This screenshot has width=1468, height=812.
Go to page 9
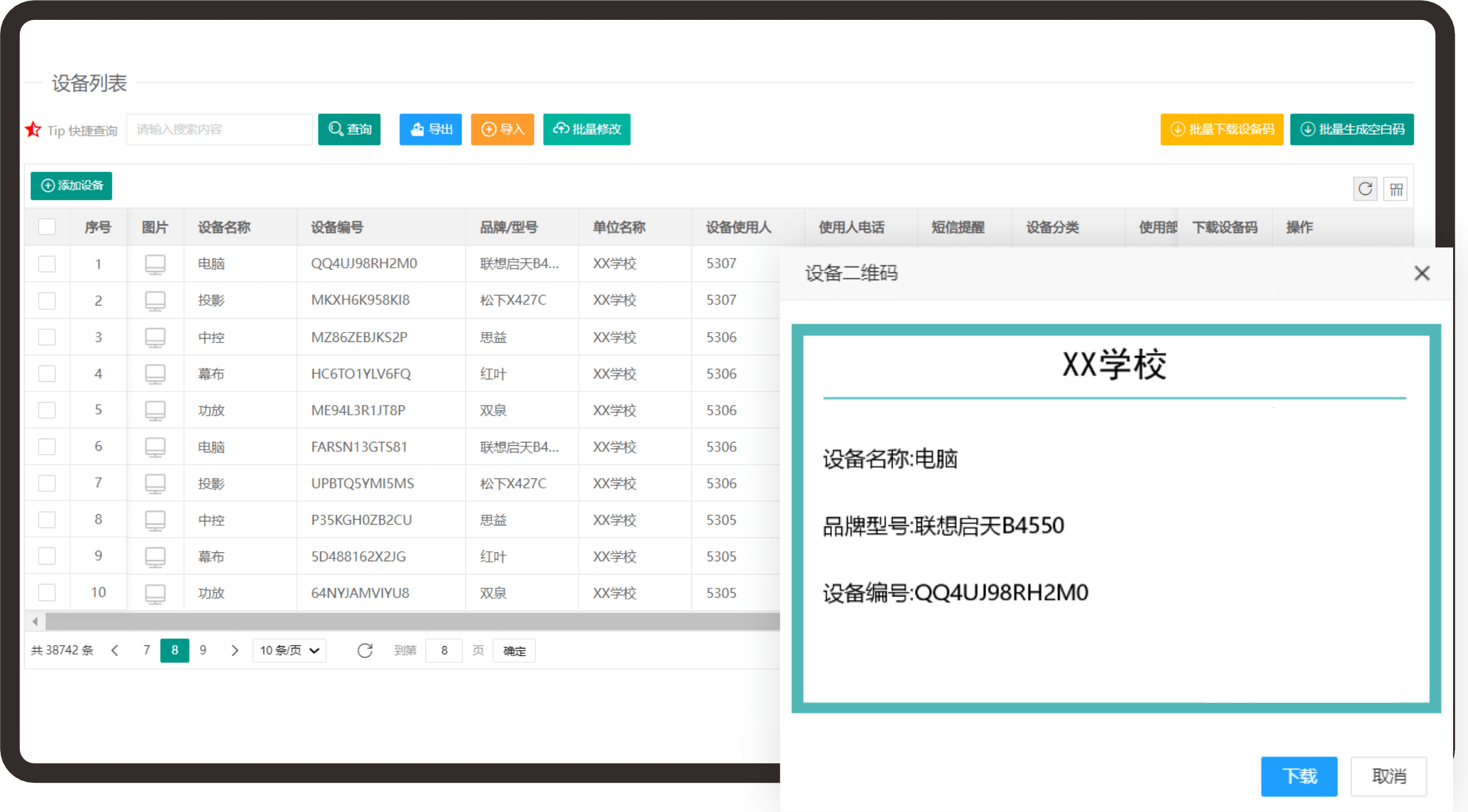203,650
